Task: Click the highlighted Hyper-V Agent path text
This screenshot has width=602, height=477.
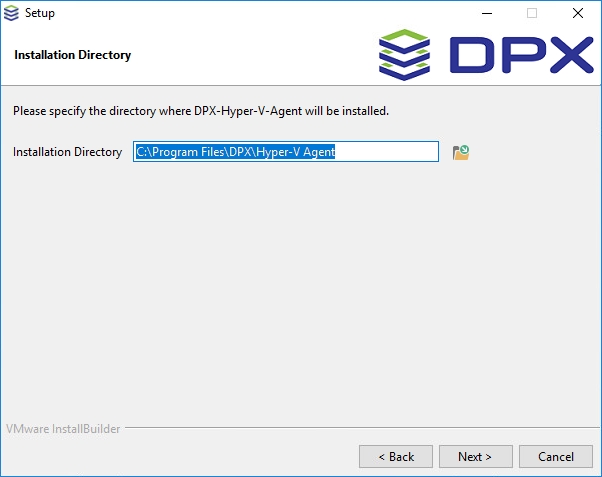Action: coord(236,152)
